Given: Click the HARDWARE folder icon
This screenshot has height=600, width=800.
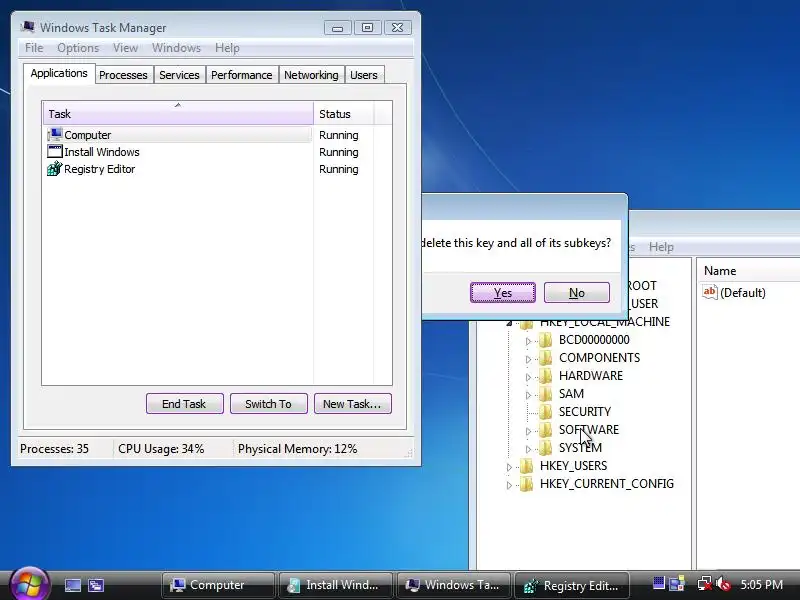Looking at the screenshot, I should point(545,376).
